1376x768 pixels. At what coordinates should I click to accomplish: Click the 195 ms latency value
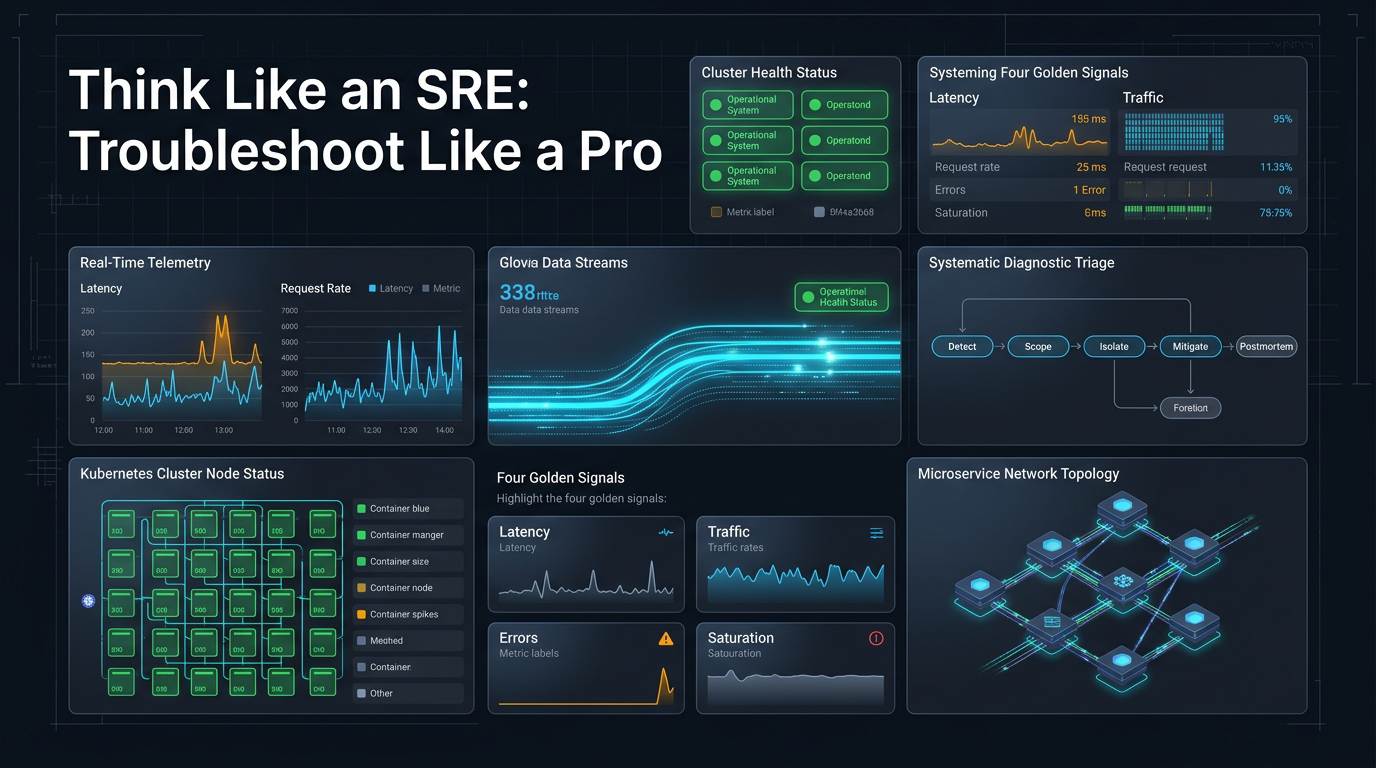(x=1089, y=119)
